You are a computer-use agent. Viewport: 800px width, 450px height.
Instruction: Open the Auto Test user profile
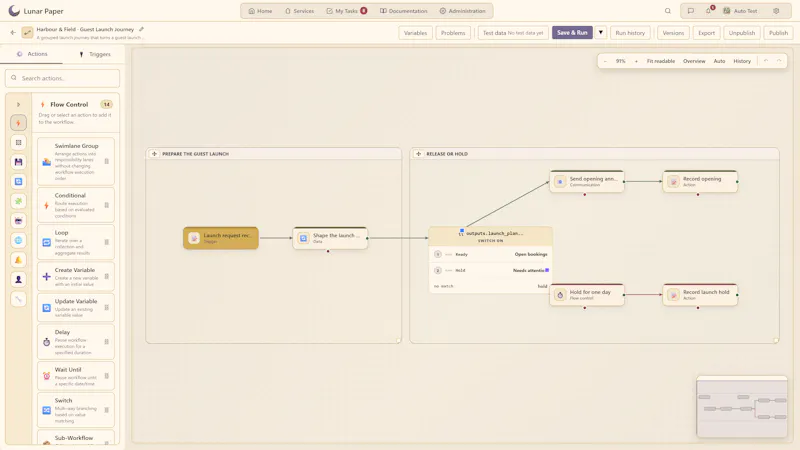pos(740,11)
